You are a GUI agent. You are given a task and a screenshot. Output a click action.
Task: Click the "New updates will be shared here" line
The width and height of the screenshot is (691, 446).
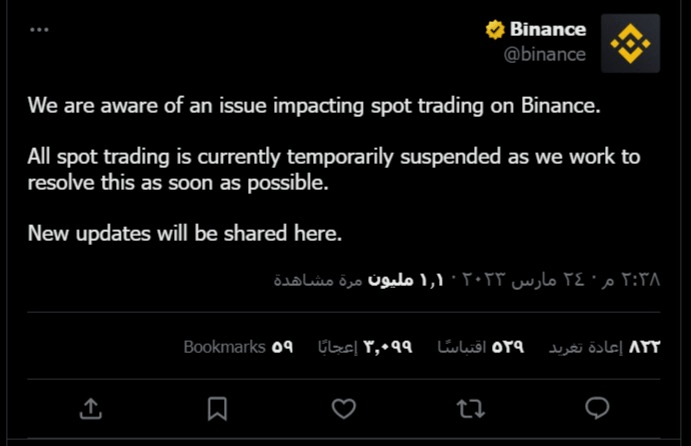pyautogui.click(x=185, y=233)
